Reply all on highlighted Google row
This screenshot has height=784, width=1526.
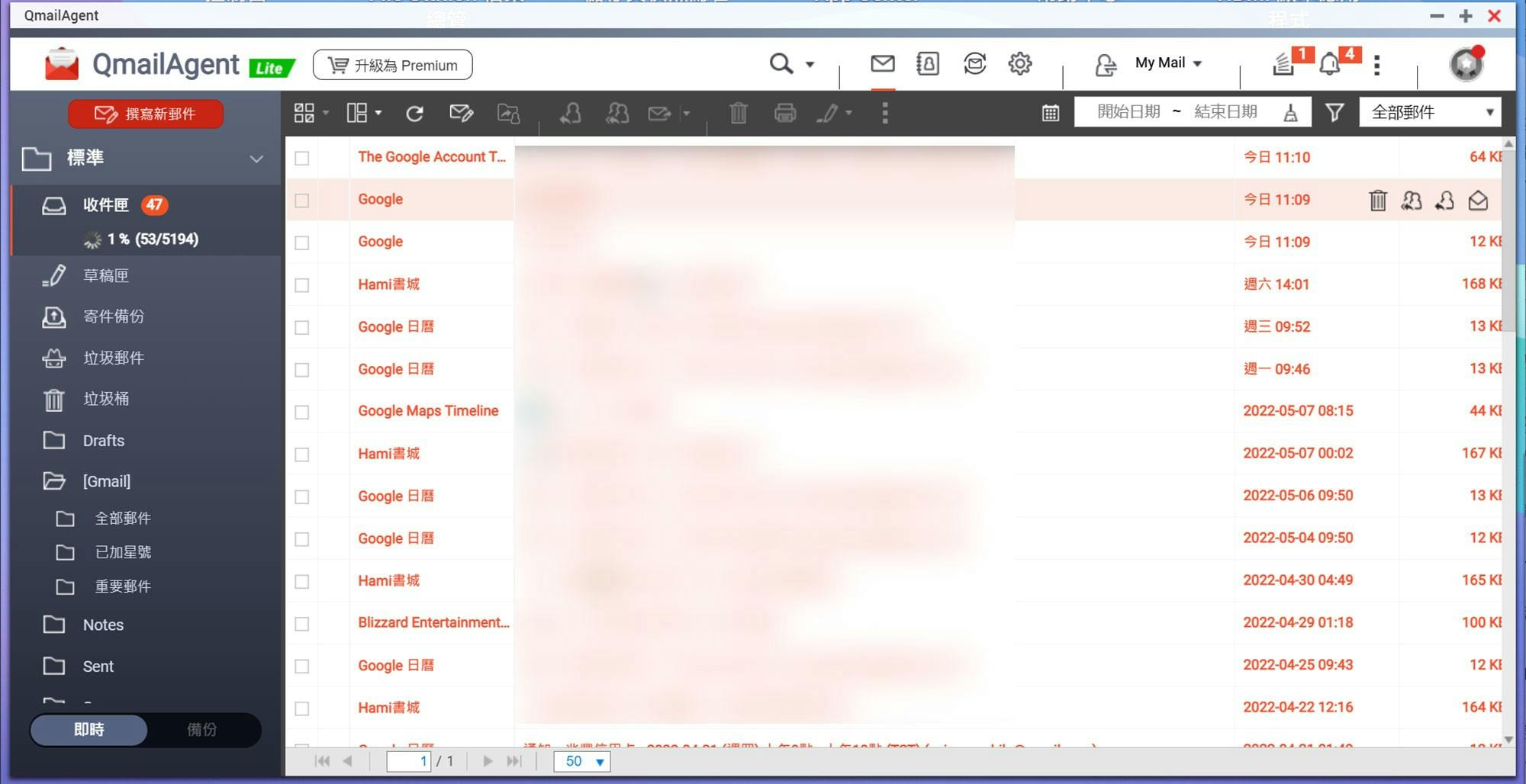pyautogui.click(x=1412, y=200)
